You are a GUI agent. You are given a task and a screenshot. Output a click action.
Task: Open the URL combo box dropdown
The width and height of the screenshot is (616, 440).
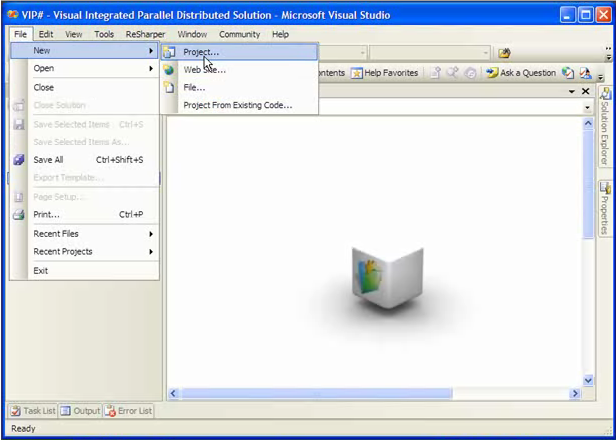(x=588, y=107)
